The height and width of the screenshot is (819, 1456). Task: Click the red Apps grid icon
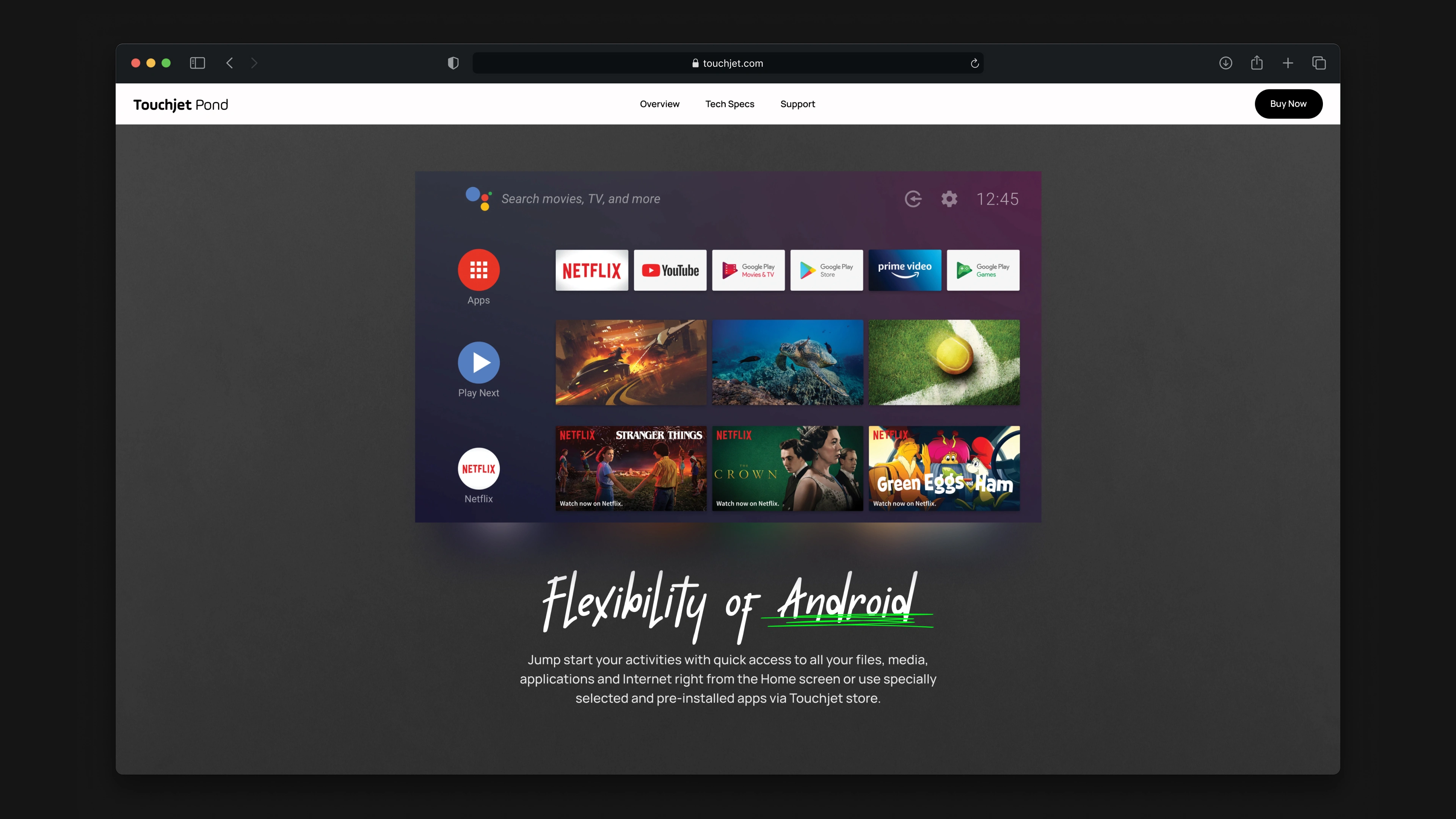pyautogui.click(x=478, y=270)
